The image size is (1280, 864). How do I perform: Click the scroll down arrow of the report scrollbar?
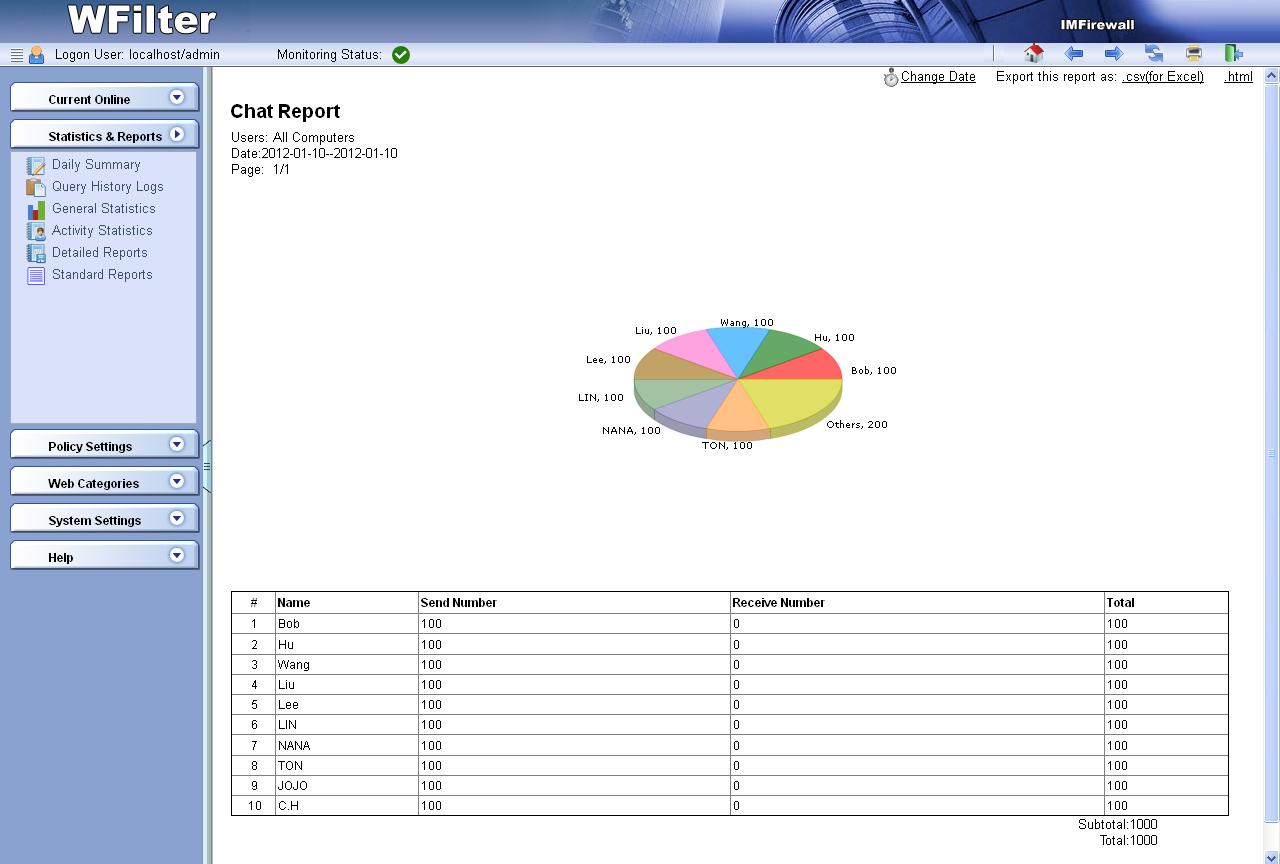click(x=1272, y=855)
